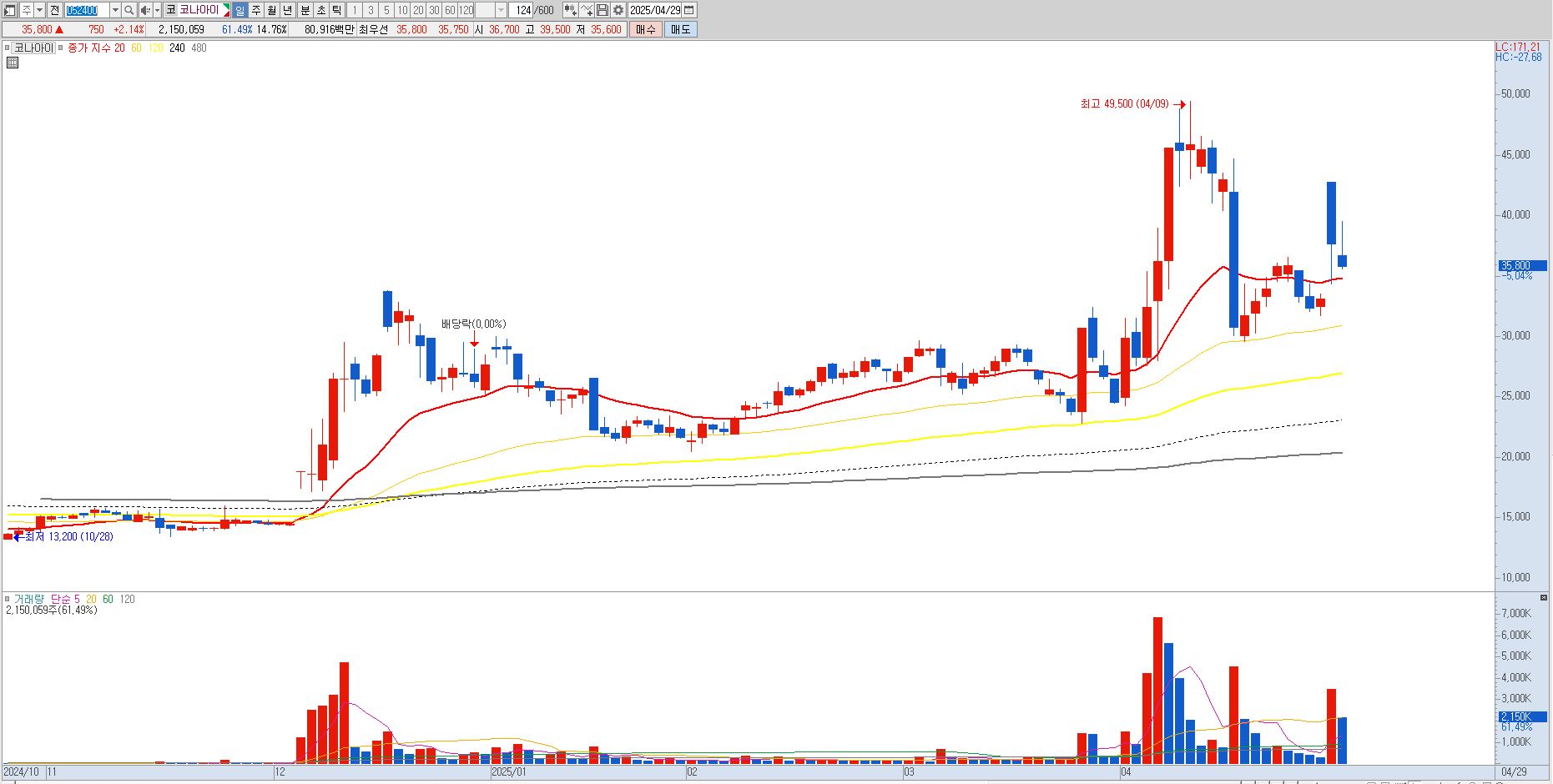Switch to second (초) chart
1553x784 pixels.
321,10
